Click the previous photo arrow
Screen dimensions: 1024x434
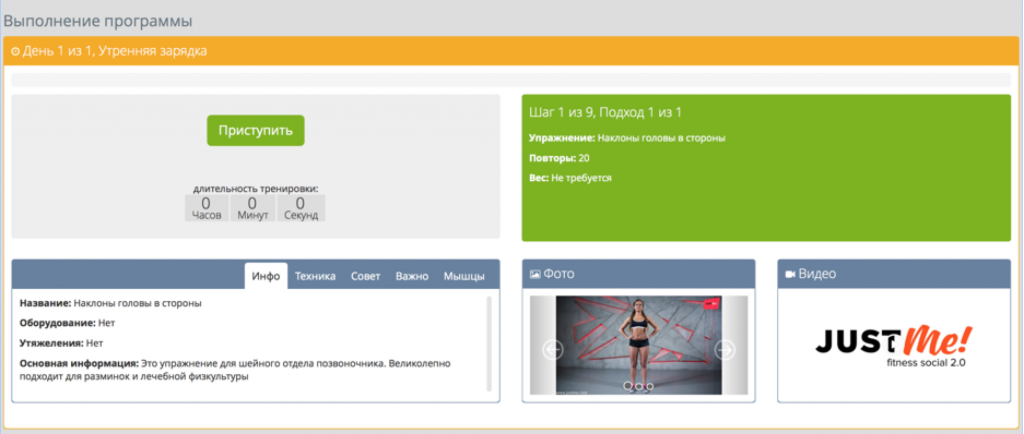553,350
